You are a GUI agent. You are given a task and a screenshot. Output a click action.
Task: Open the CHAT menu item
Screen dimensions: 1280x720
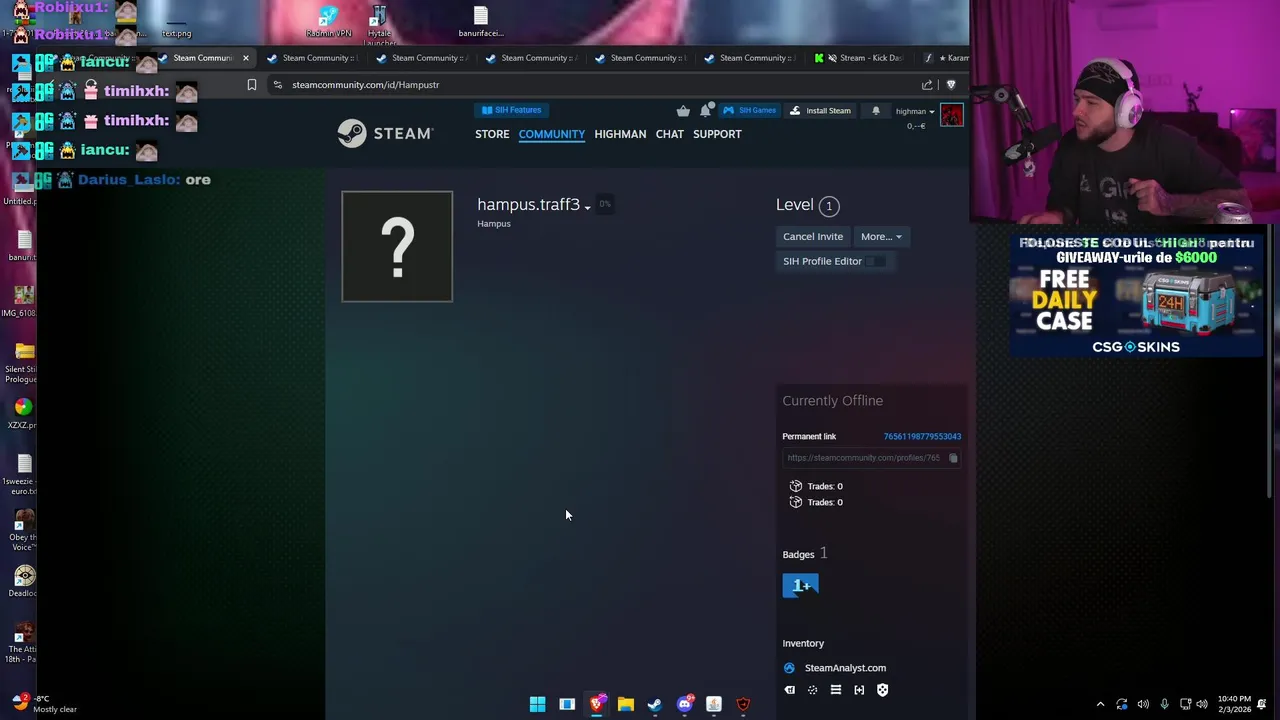(670, 134)
